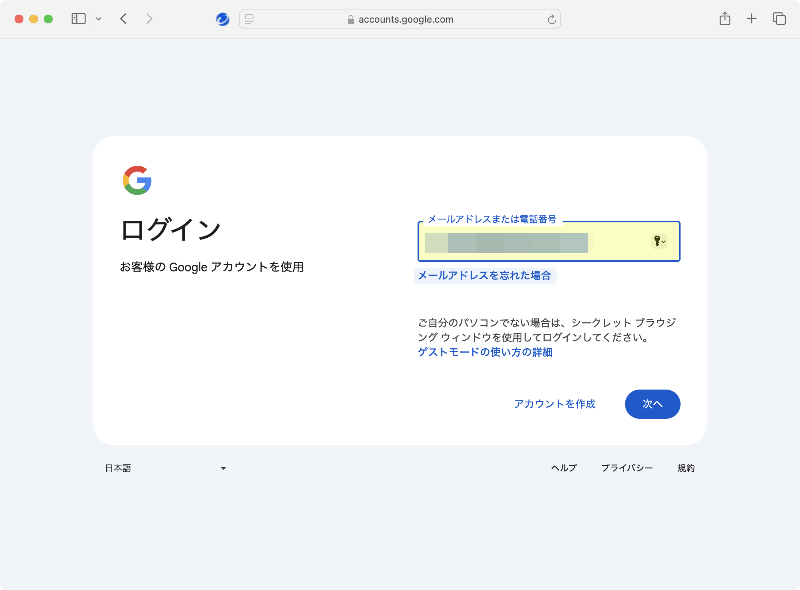Reload the page with the refresh icon
The image size is (800, 590).
pos(552,19)
